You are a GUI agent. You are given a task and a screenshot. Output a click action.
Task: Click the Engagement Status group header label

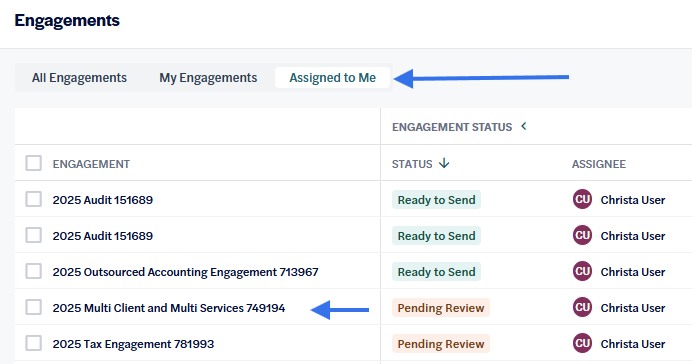tap(452, 127)
